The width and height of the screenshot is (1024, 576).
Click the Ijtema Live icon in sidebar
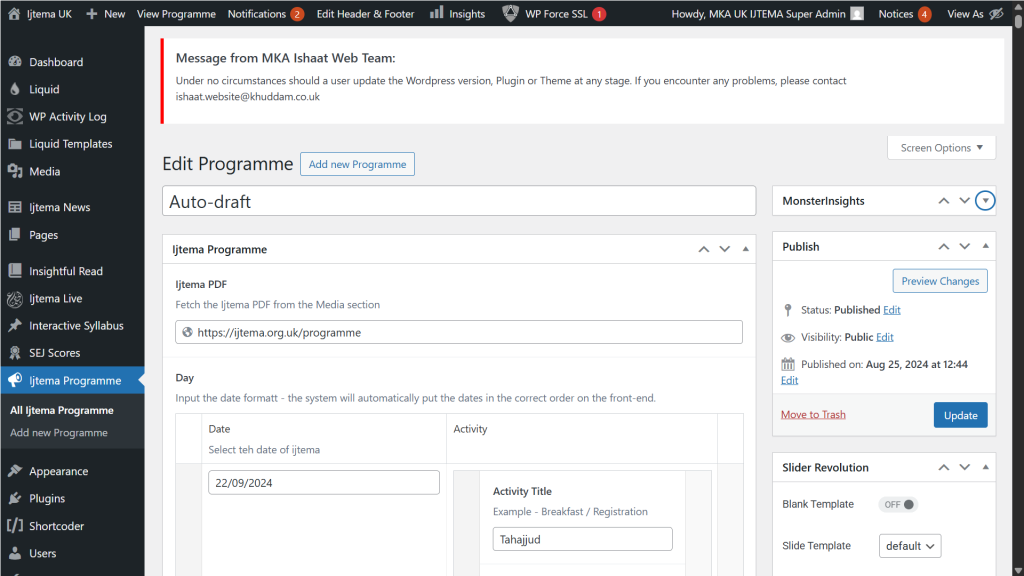click(x=15, y=299)
